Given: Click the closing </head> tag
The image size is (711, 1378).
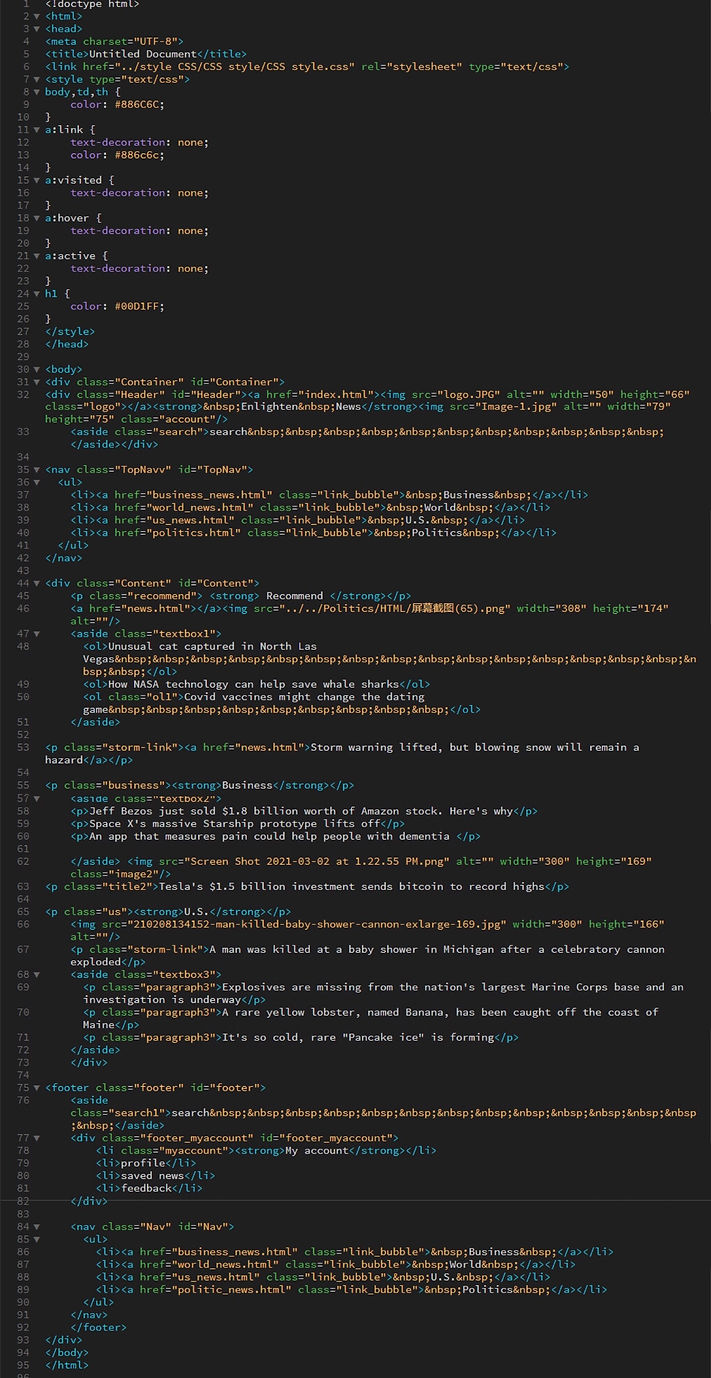Looking at the screenshot, I should click(x=67, y=344).
